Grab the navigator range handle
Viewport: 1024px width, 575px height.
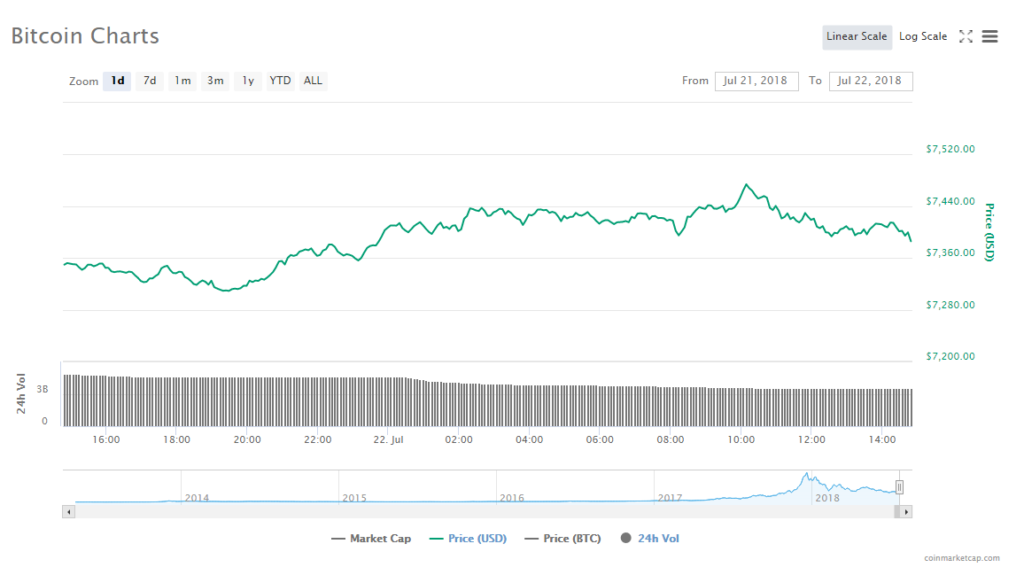pos(899,487)
